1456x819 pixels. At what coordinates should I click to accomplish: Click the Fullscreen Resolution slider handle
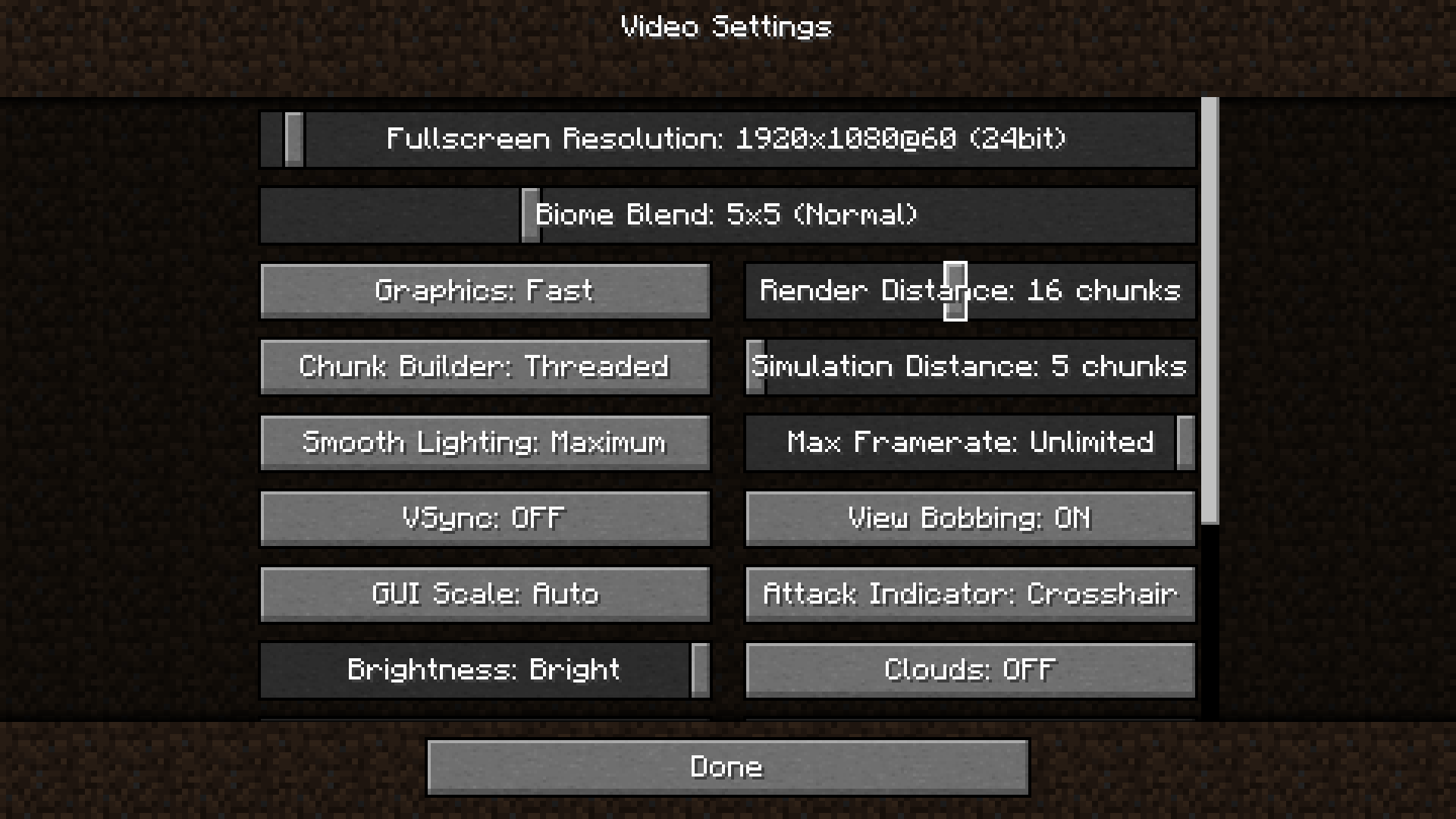click(294, 140)
